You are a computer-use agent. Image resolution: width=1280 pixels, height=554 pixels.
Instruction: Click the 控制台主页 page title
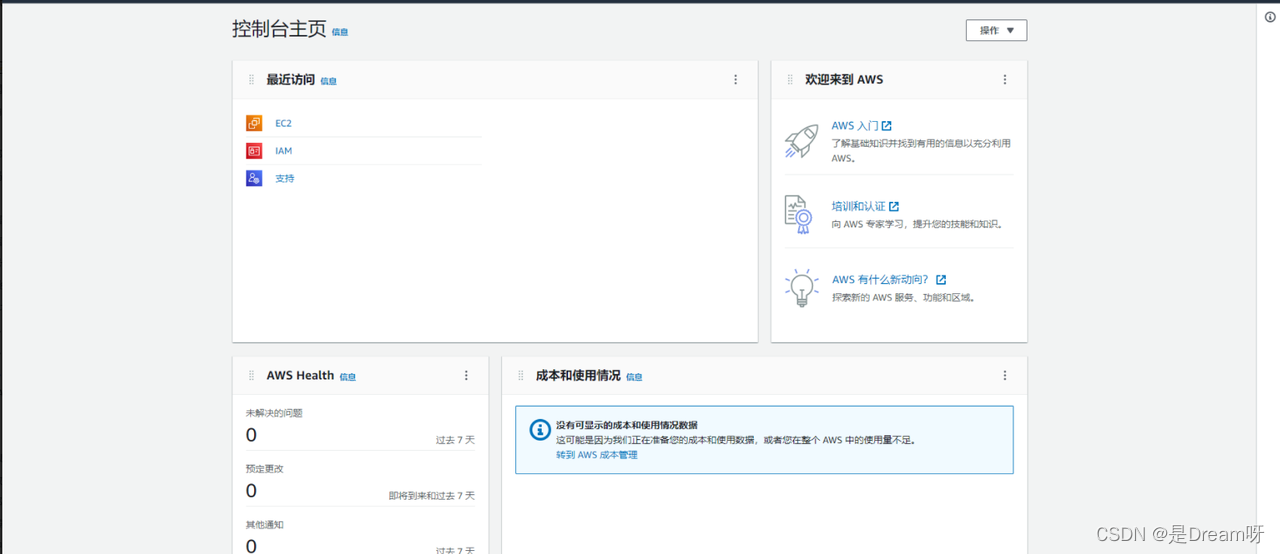(279, 29)
